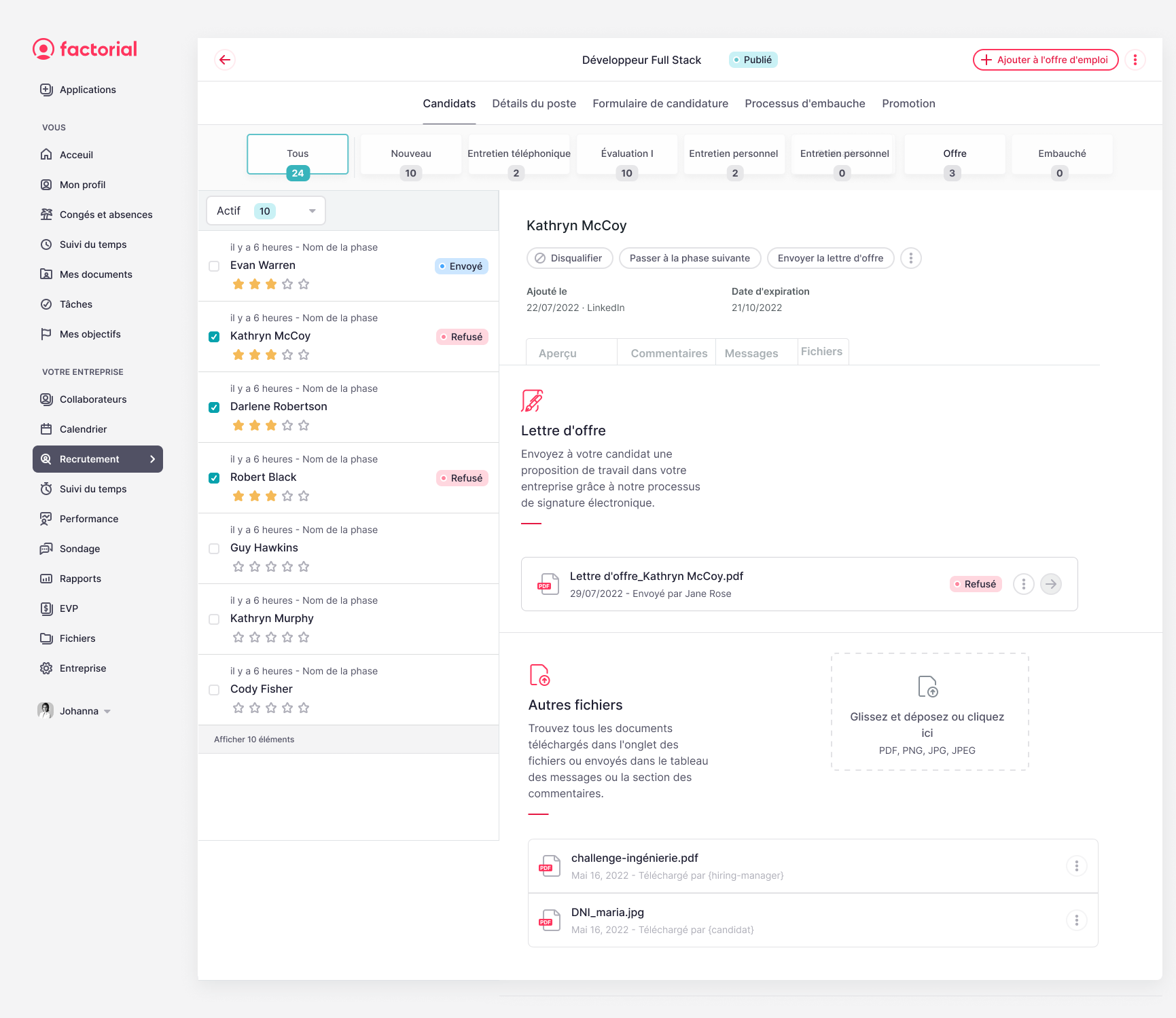Open options menu for challenge-ingénierie.pdf

(x=1076, y=866)
